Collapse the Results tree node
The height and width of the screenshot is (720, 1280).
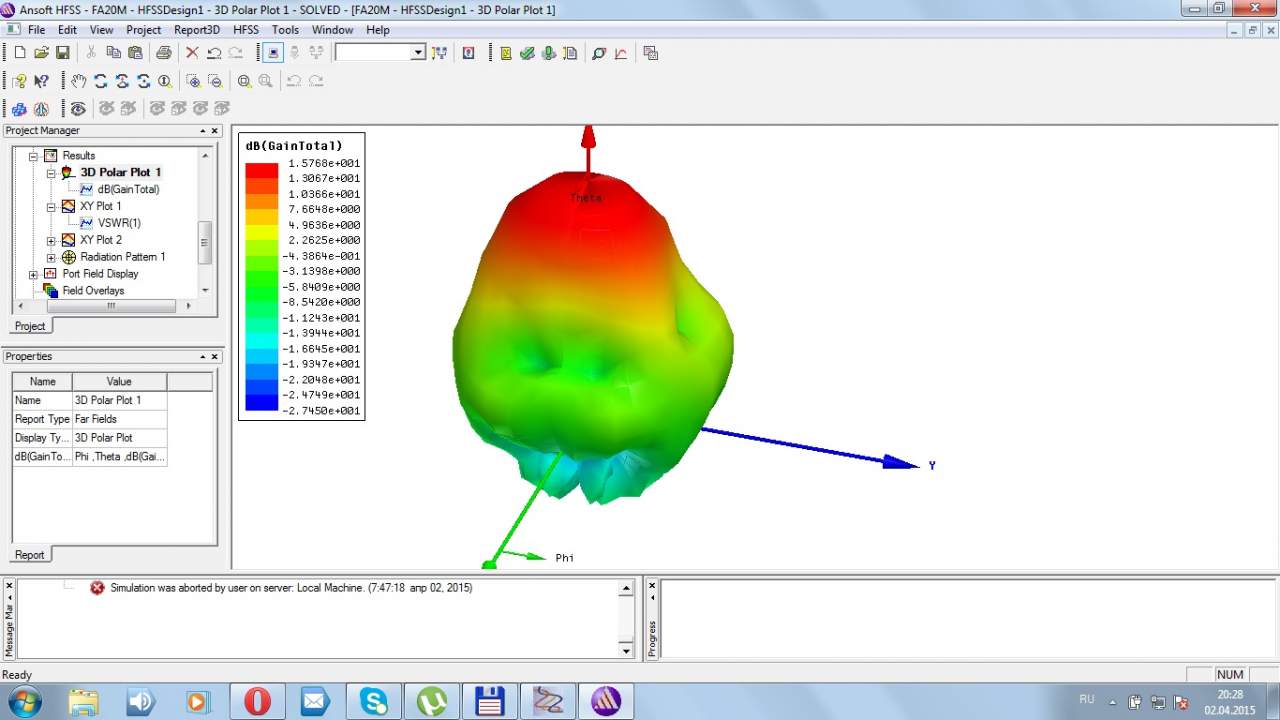point(33,156)
